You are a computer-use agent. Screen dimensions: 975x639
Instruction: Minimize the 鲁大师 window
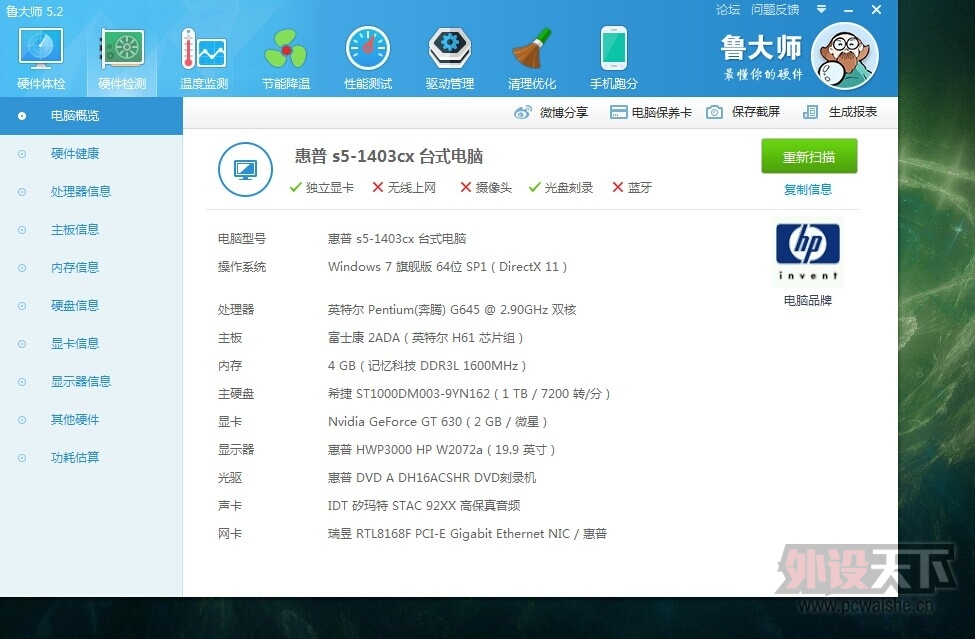tap(849, 11)
